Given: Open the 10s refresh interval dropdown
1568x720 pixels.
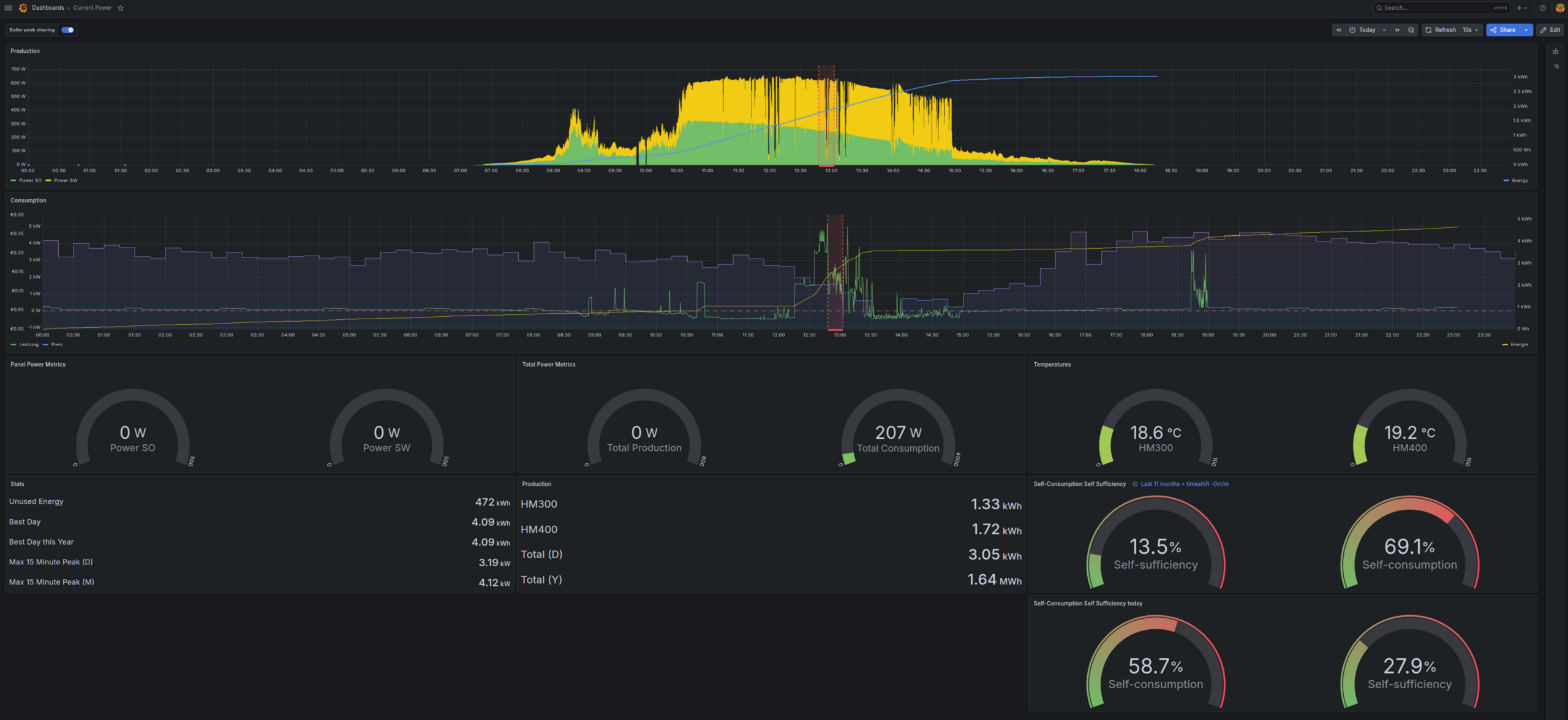Looking at the screenshot, I should click(1471, 30).
